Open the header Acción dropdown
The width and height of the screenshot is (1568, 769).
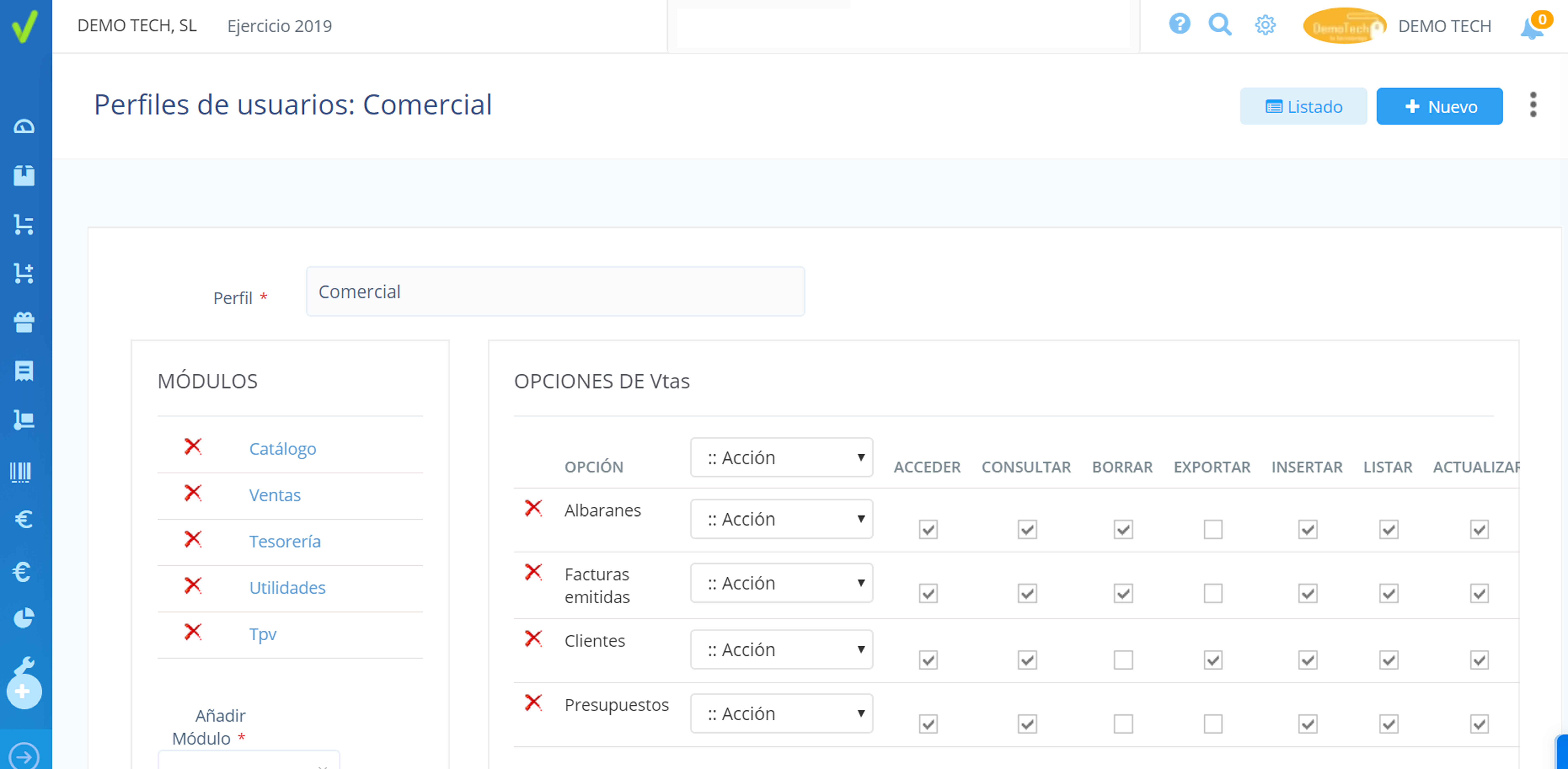point(782,457)
